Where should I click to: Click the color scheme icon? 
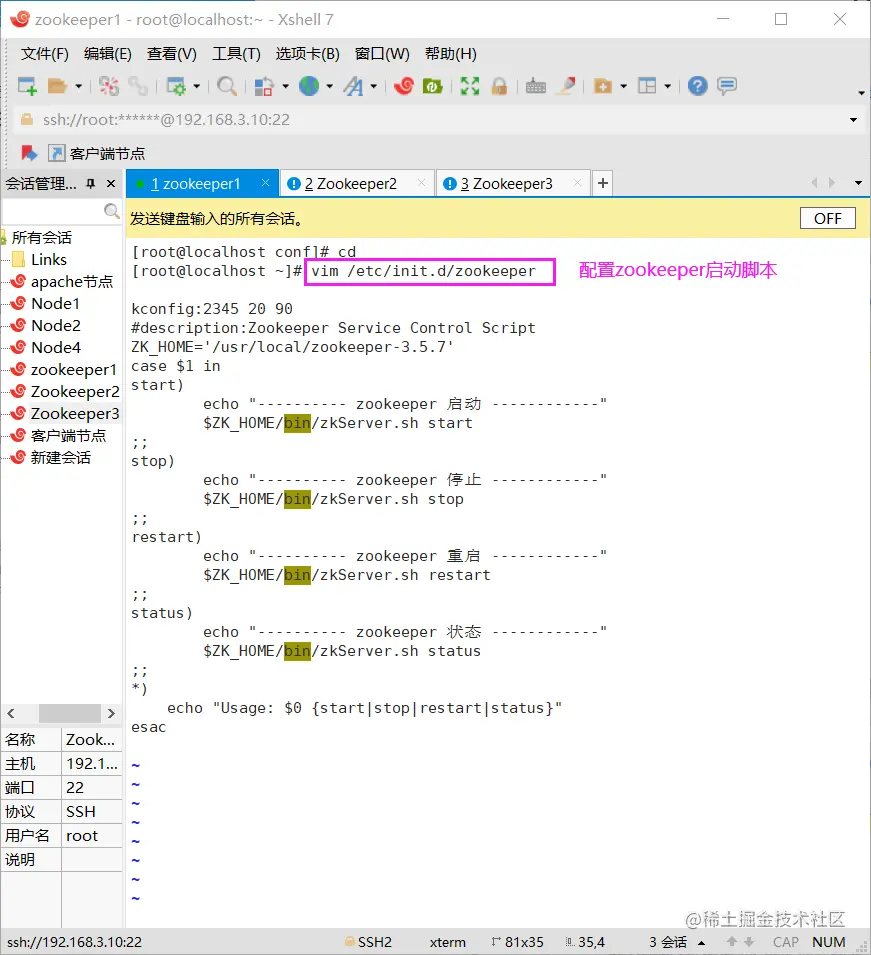[x=263, y=86]
